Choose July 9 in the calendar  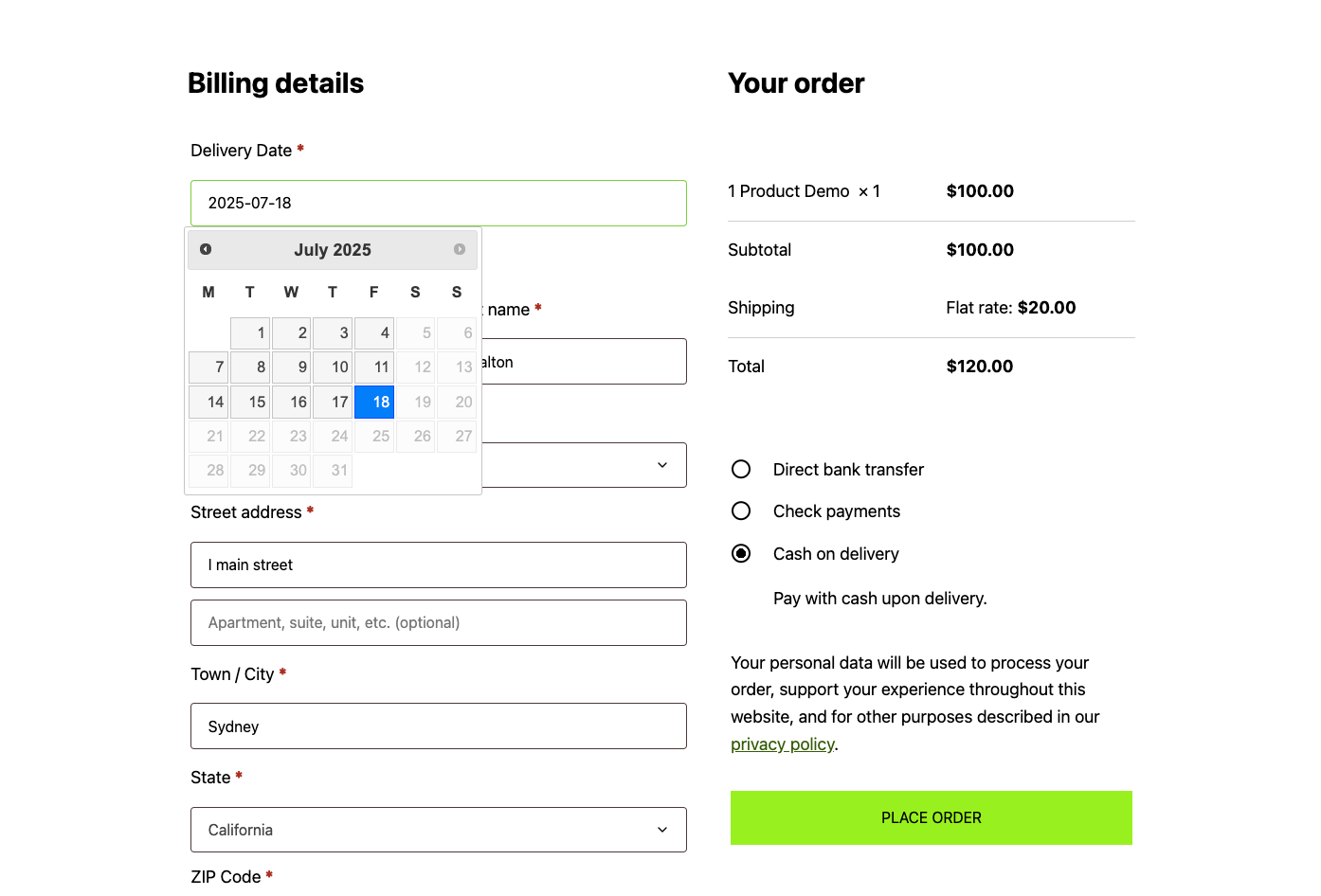292,367
